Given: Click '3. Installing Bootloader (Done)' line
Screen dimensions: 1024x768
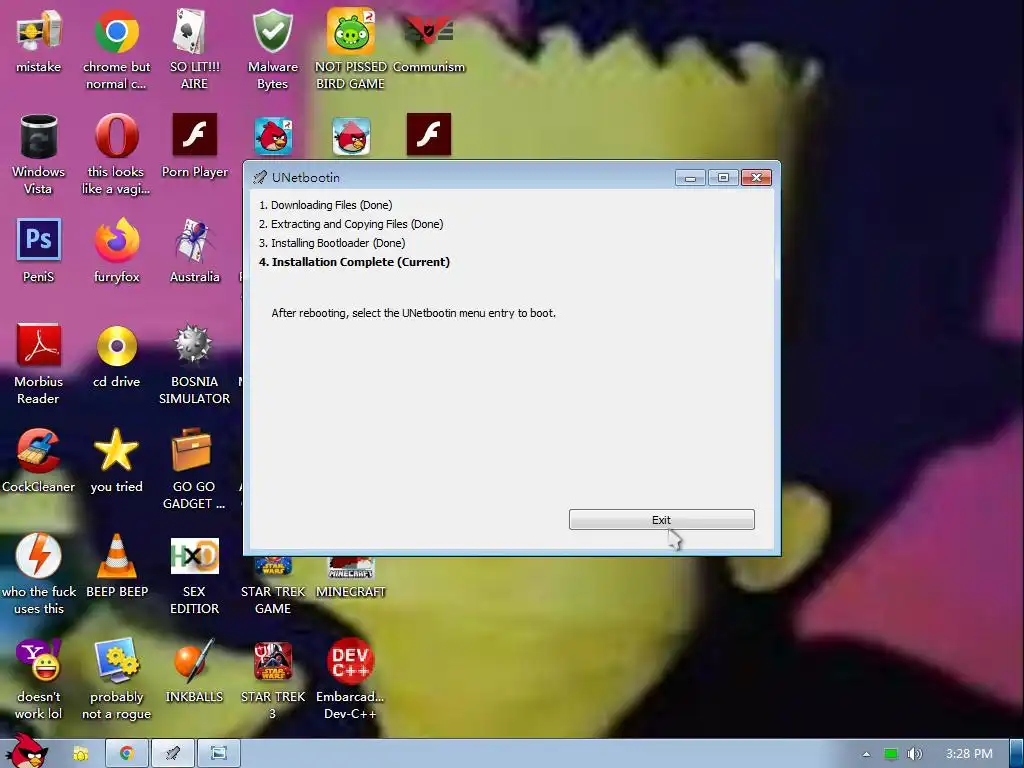Looking at the screenshot, I should (x=332, y=243).
